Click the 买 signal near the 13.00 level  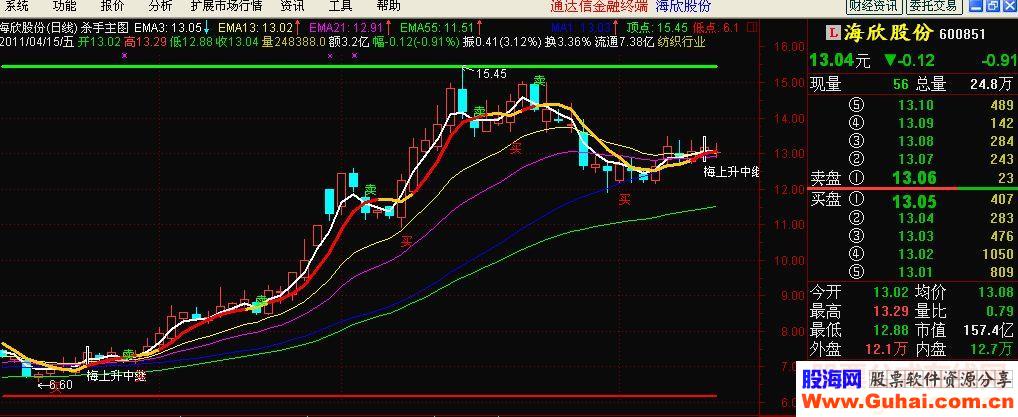click(x=515, y=149)
